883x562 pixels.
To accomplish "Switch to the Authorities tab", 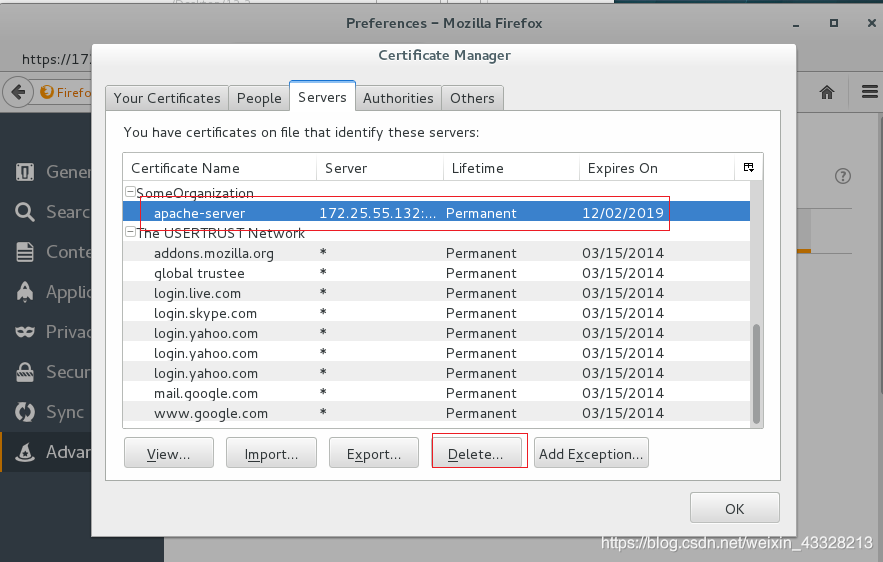I will (x=398, y=98).
